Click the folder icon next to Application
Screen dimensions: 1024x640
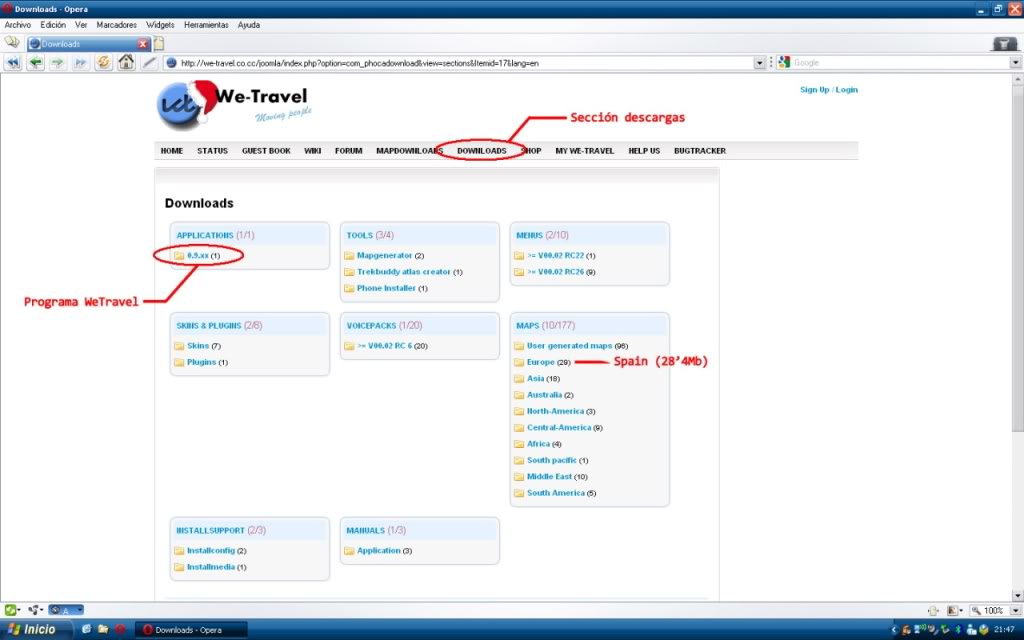pos(349,551)
